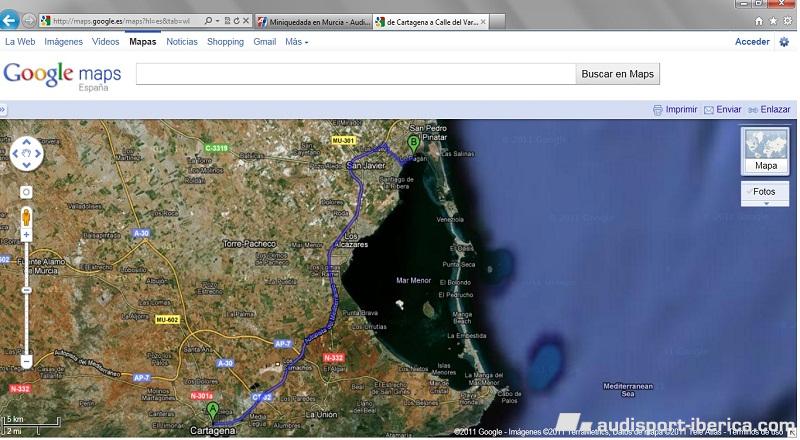The height and width of the screenshot is (440, 800).
Task: Click the Imprimir printer icon
Action: click(x=657, y=109)
